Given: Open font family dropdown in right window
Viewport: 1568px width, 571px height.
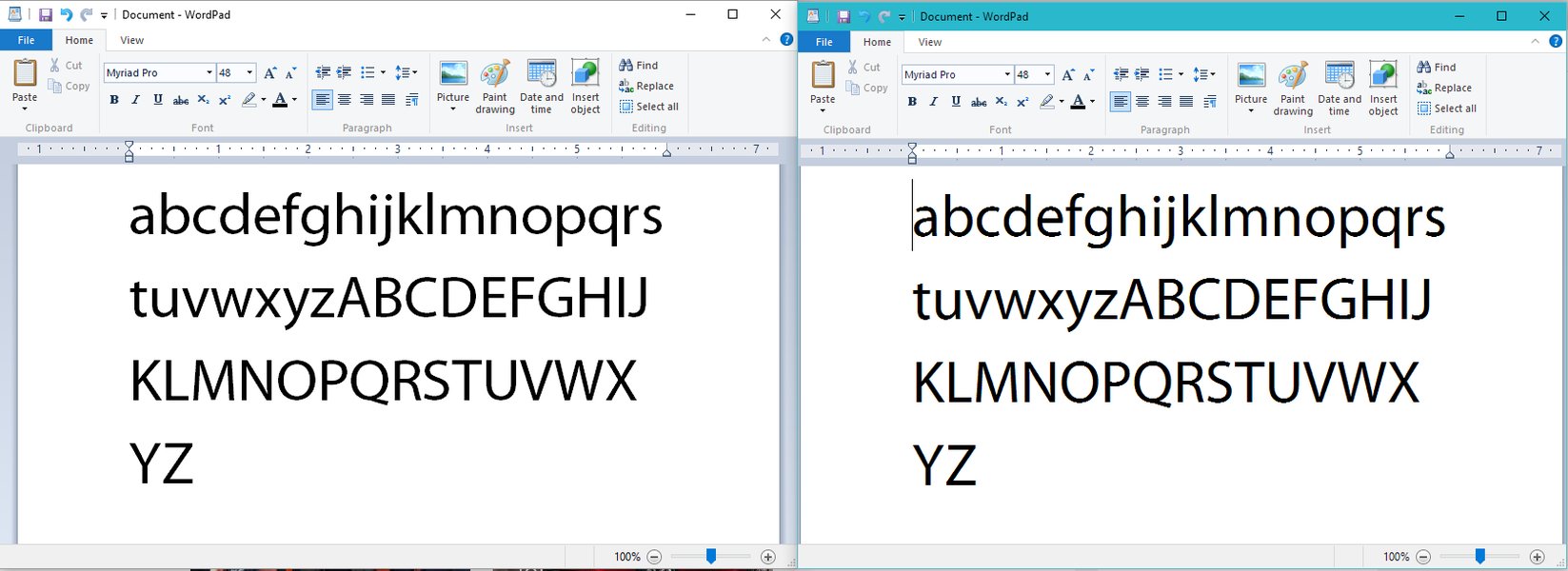Looking at the screenshot, I should coord(1007,74).
